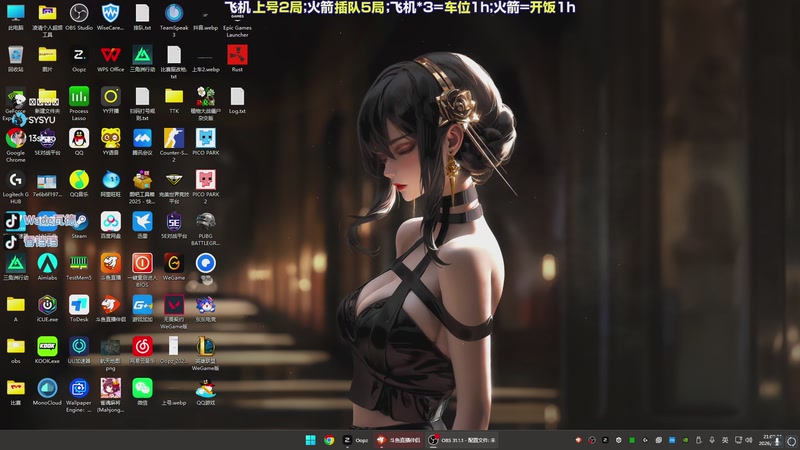Image resolution: width=800 pixels, height=450 pixels.
Task: Launch the Counter-Strike 2 desktop shortcut
Action: click(173, 144)
